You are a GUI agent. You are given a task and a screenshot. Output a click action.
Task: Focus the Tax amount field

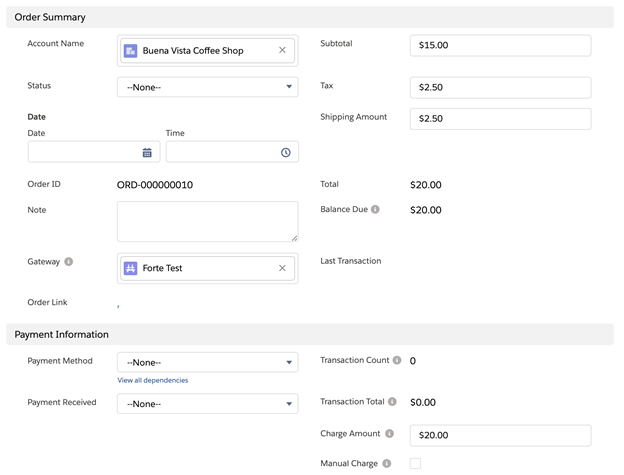(500, 87)
